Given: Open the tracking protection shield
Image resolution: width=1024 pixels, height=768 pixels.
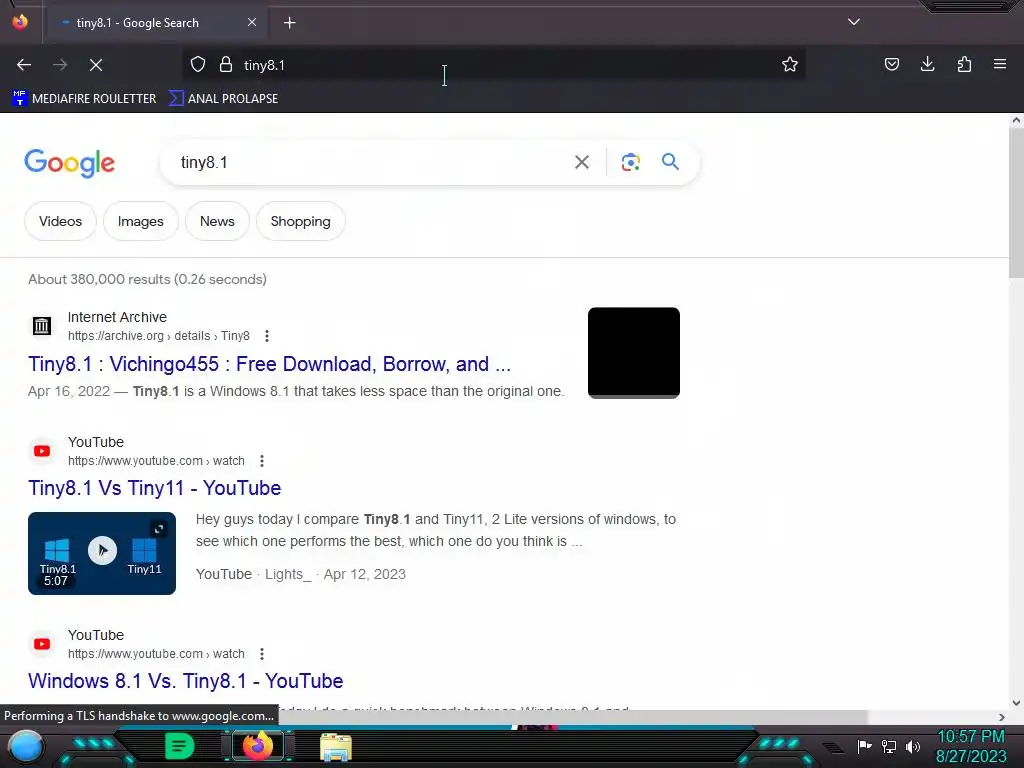Looking at the screenshot, I should pyautogui.click(x=198, y=65).
